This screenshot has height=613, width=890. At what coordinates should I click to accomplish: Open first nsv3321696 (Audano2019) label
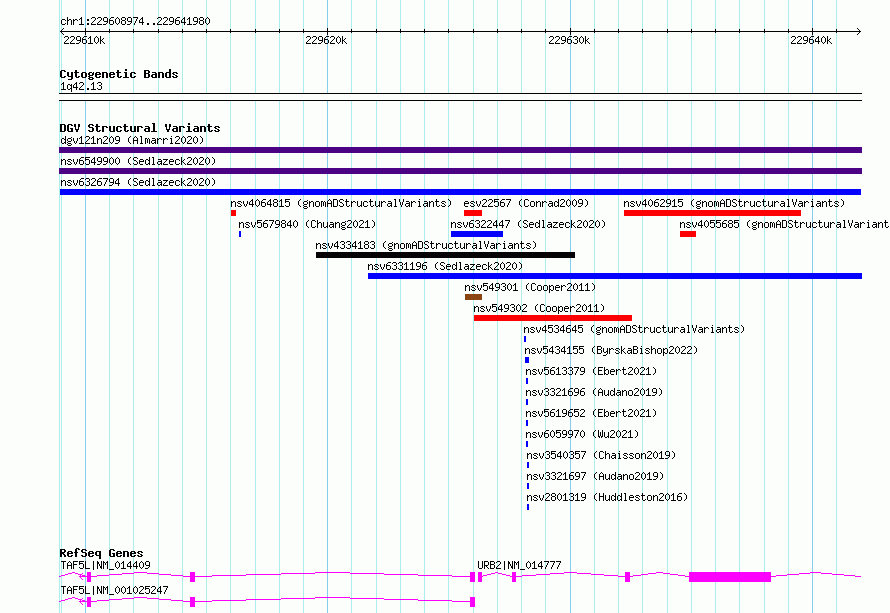coord(594,392)
